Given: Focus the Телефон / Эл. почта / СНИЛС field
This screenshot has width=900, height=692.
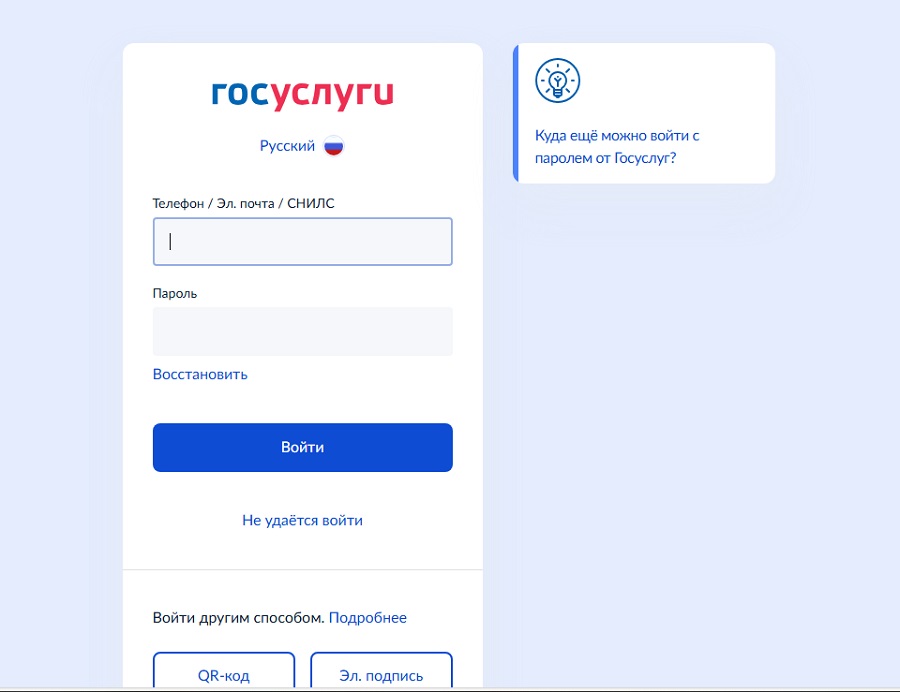Looking at the screenshot, I should [302, 242].
